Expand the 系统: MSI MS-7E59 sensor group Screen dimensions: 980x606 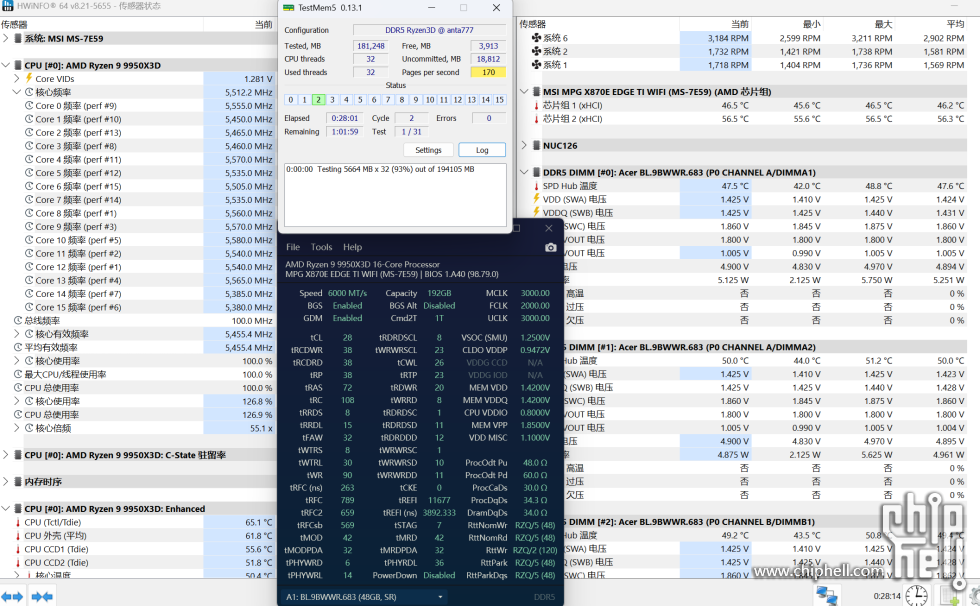(x=6, y=38)
